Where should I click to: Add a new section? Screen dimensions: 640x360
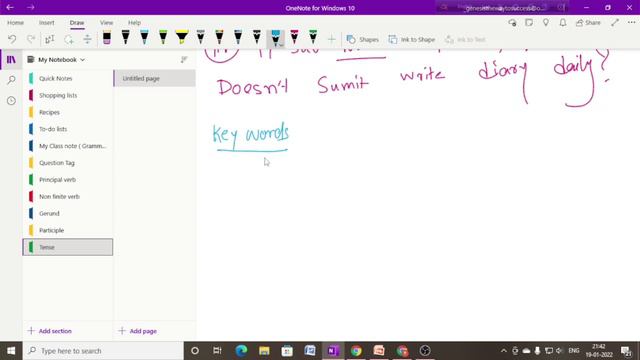coord(50,331)
